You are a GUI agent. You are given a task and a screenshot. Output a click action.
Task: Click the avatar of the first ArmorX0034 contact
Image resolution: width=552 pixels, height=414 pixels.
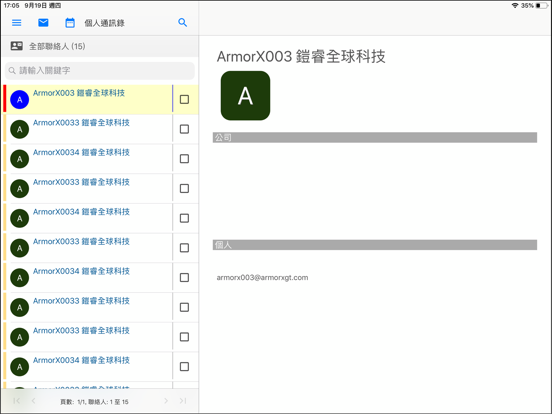(20, 159)
